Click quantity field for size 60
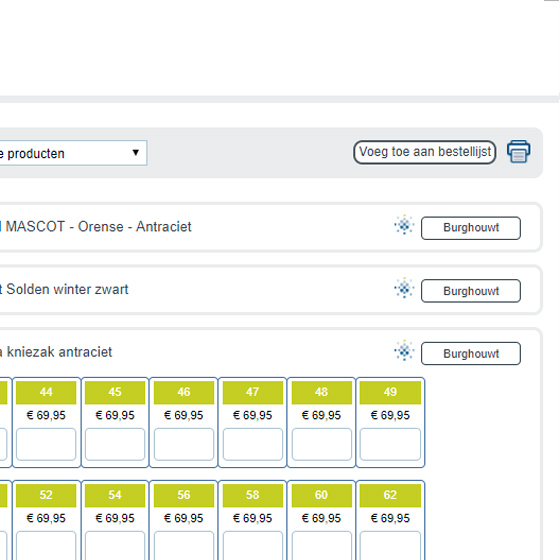The width and height of the screenshot is (560, 560). coord(322,546)
